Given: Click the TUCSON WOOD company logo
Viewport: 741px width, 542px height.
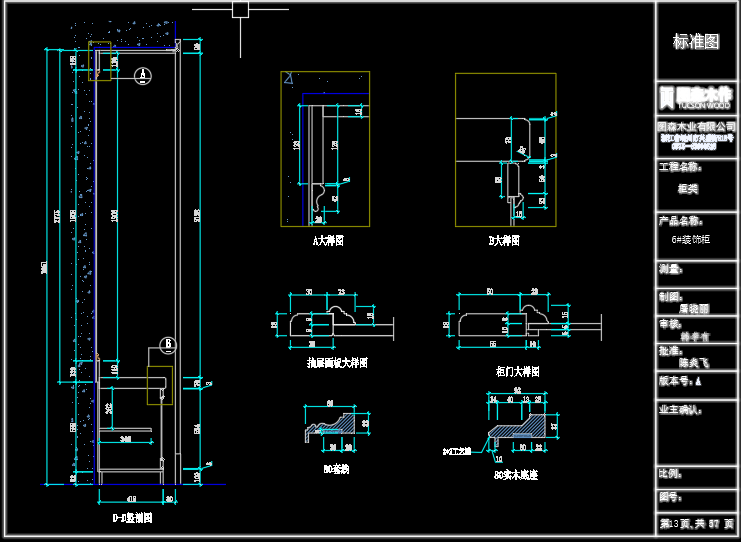Looking at the screenshot, I should click(x=696, y=98).
